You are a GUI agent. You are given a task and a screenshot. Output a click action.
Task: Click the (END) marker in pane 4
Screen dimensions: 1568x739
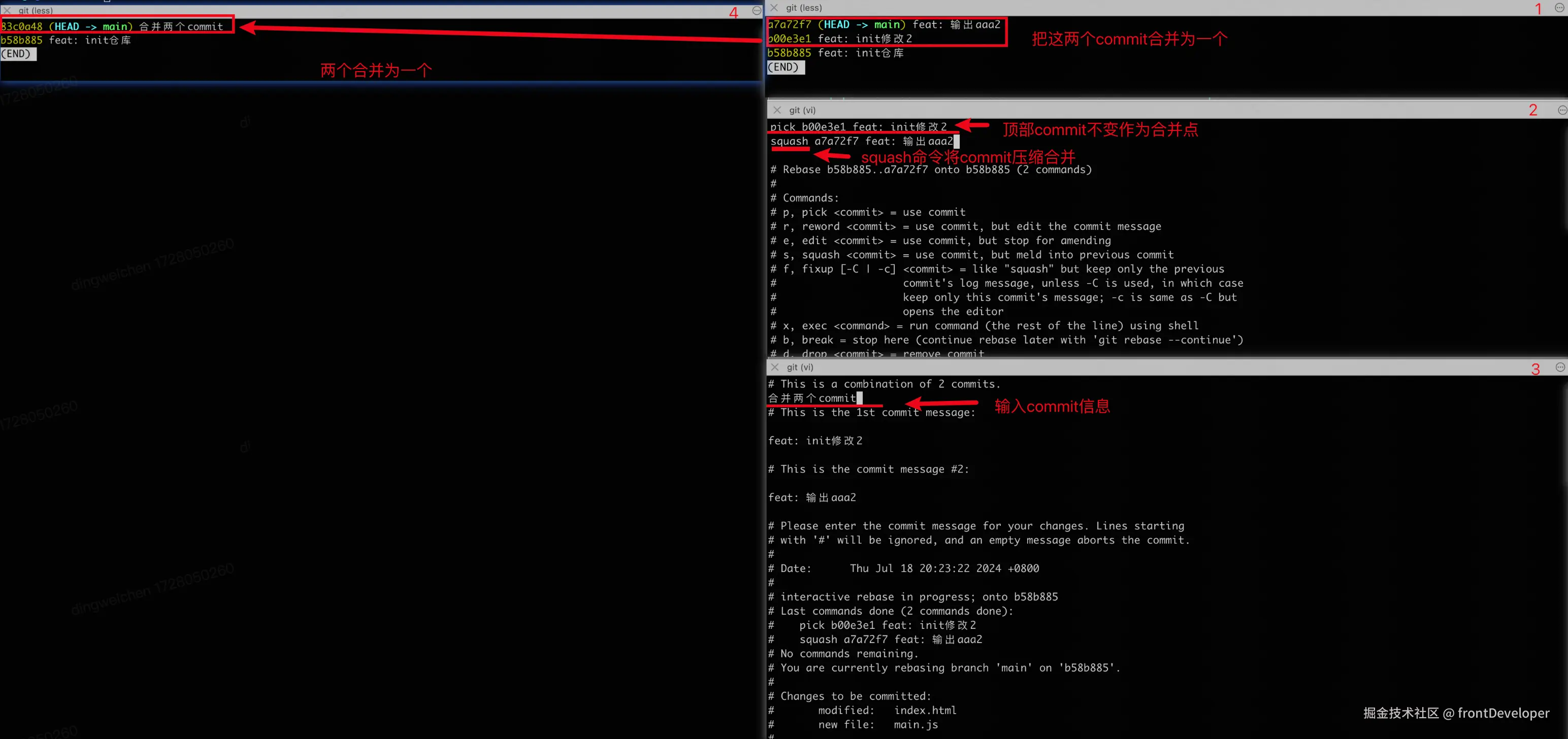(17, 54)
